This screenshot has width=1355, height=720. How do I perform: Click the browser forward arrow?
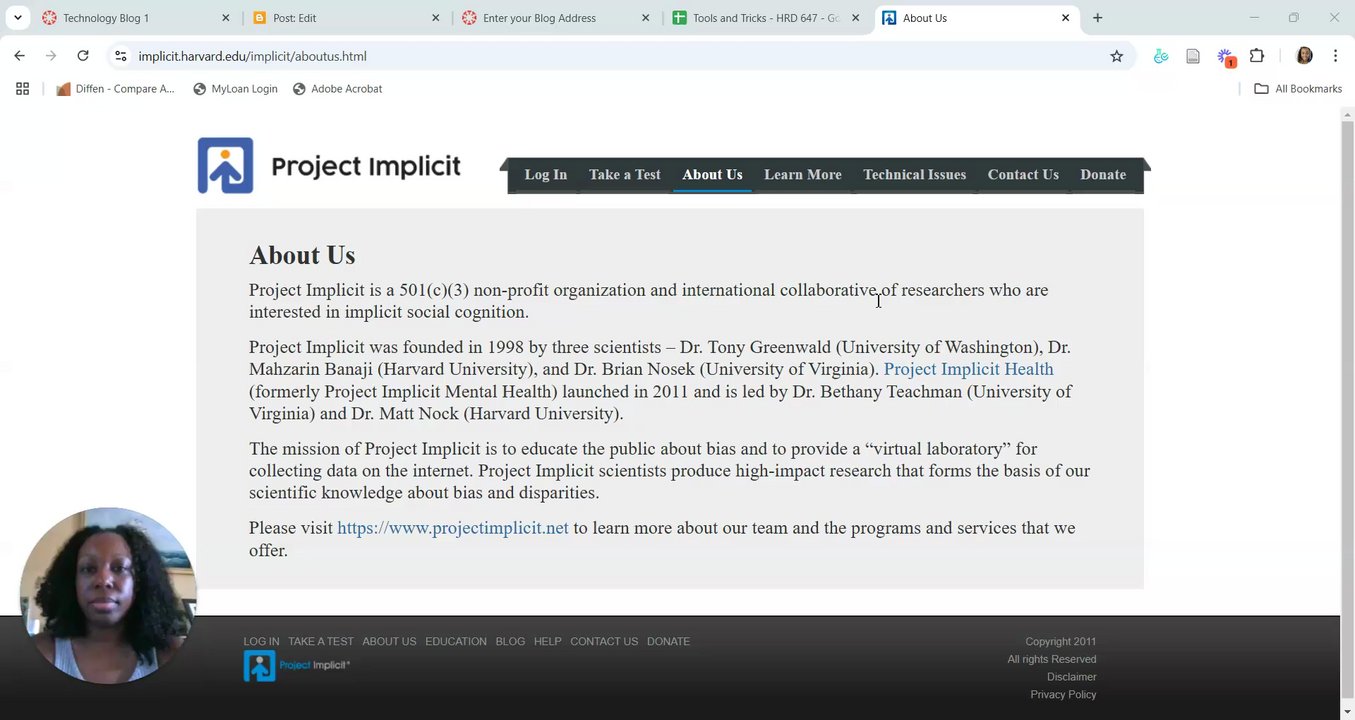(x=51, y=56)
